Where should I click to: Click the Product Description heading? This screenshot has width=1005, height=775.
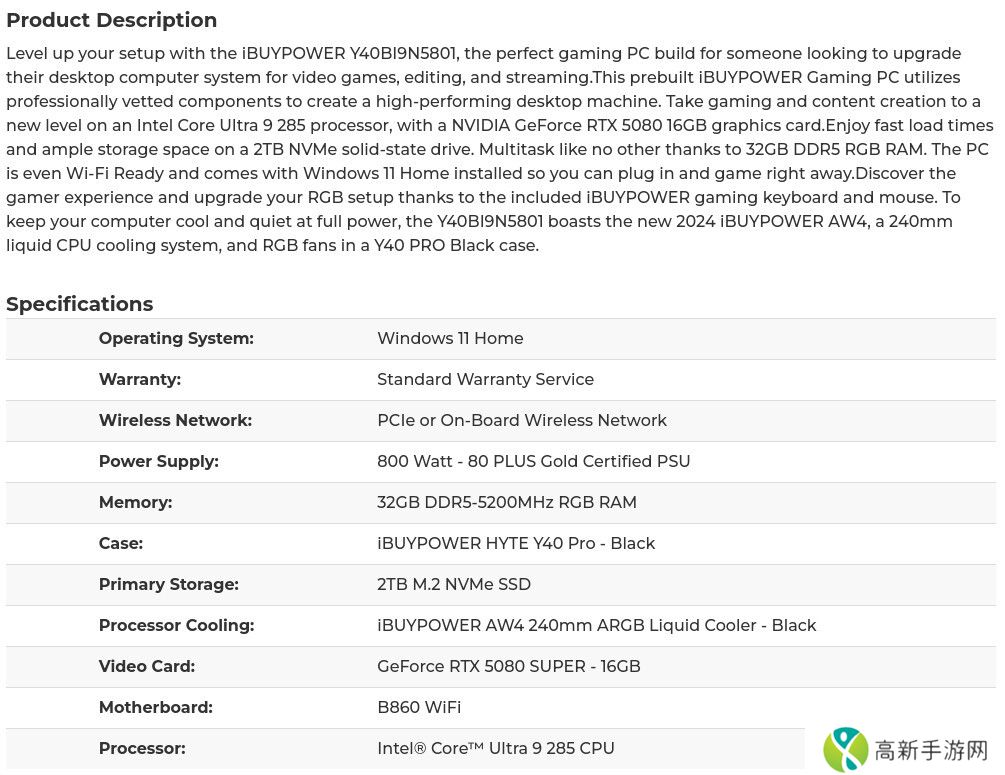(x=111, y=20)
